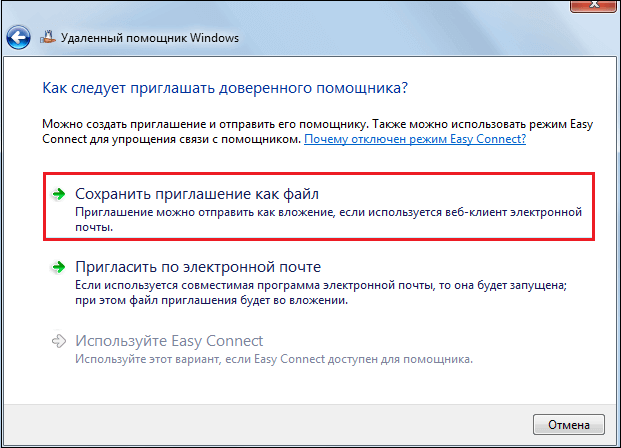621x448 pixels.
Task: Click description starting Приглашение можно отправить как вложение
Action: tap(328, 219)
